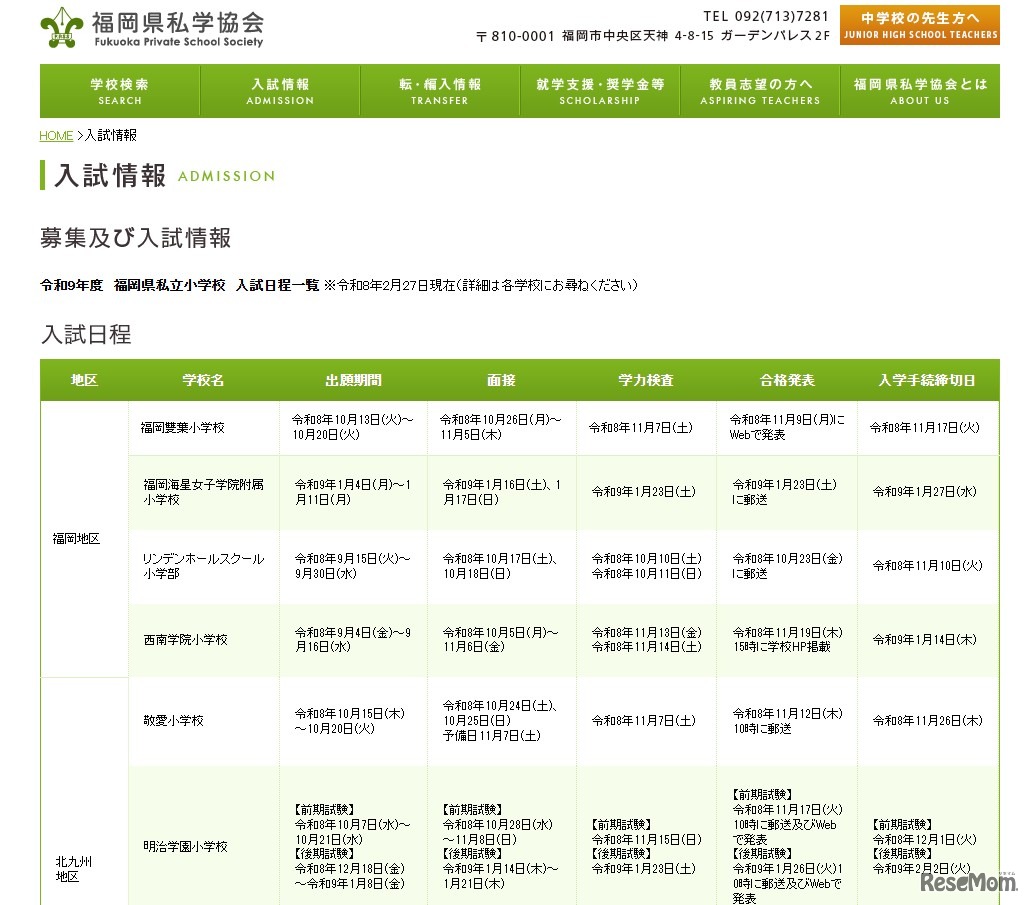
Task: Click 明治学園 exam date 11月15日(日) cell
Action: point(646,835)
